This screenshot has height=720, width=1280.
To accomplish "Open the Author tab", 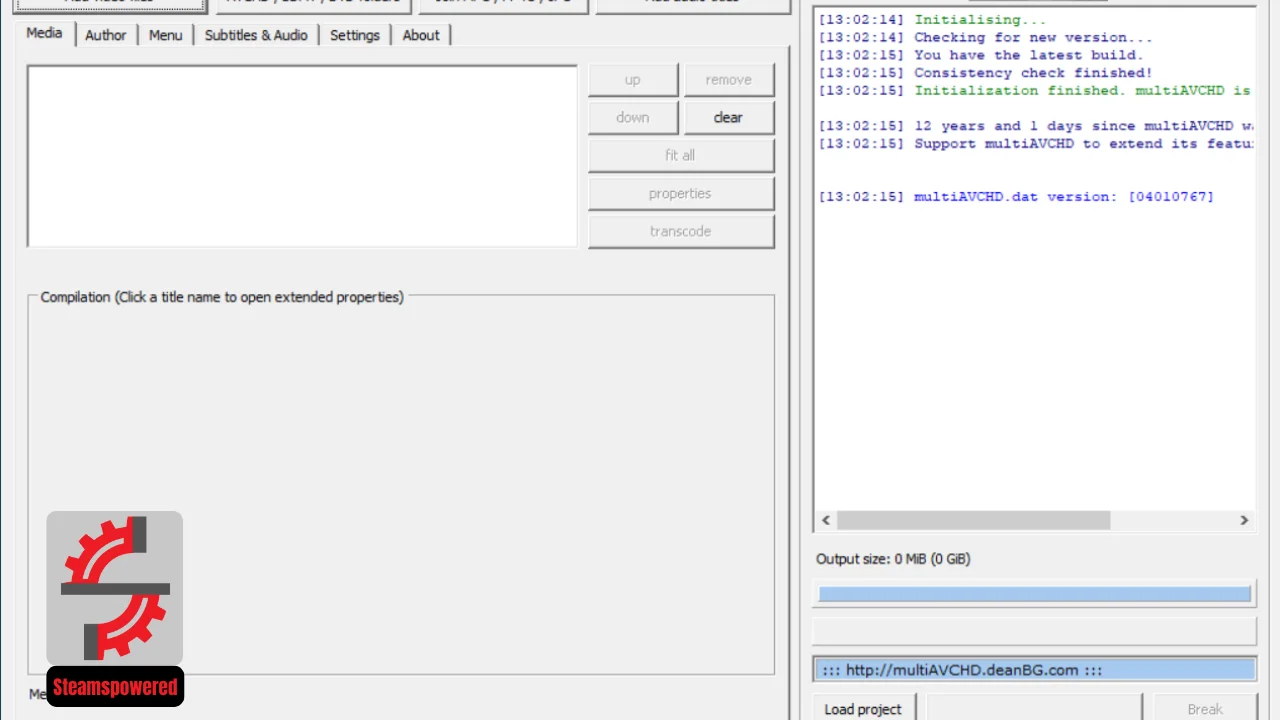I will (x=105, y=35).
